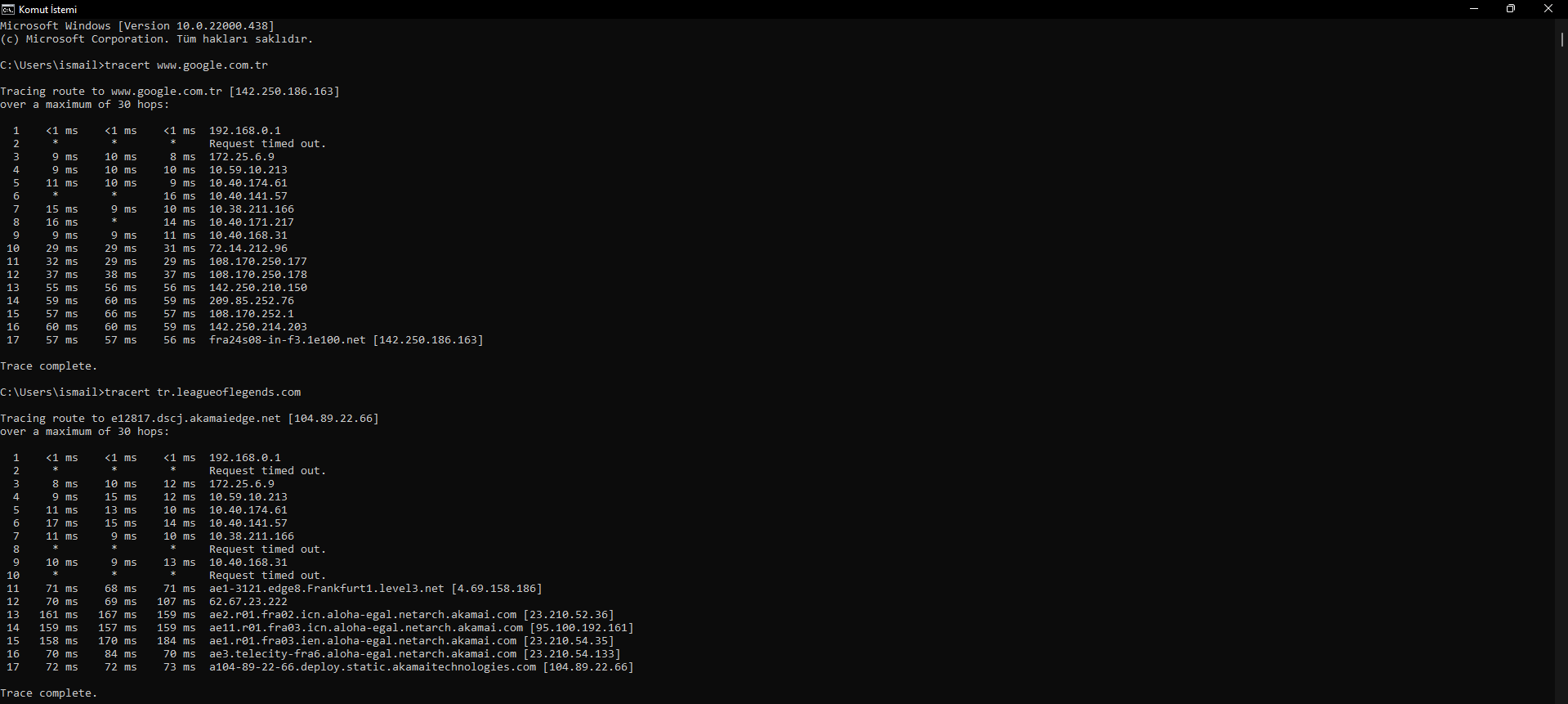
Task: Click the vertical scrollbar thumb at top
Action: (1561, 38)
